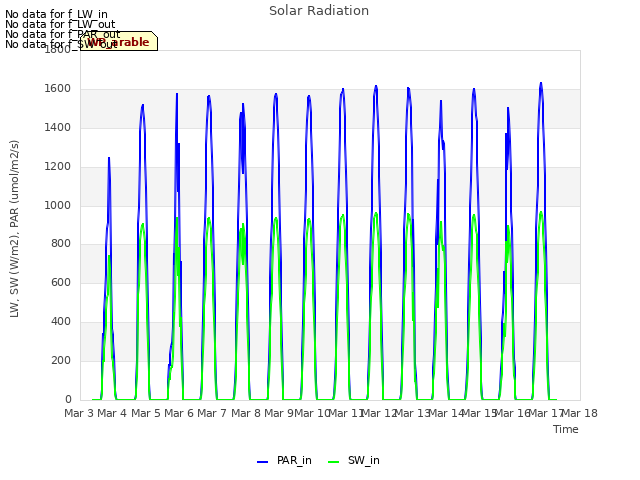Click the 600 y-axis tick label

pyautogui.click(x=61, y=282)
